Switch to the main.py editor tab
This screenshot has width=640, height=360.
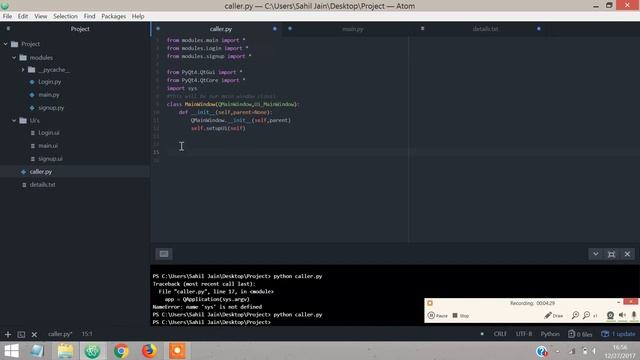click(353, 29)
